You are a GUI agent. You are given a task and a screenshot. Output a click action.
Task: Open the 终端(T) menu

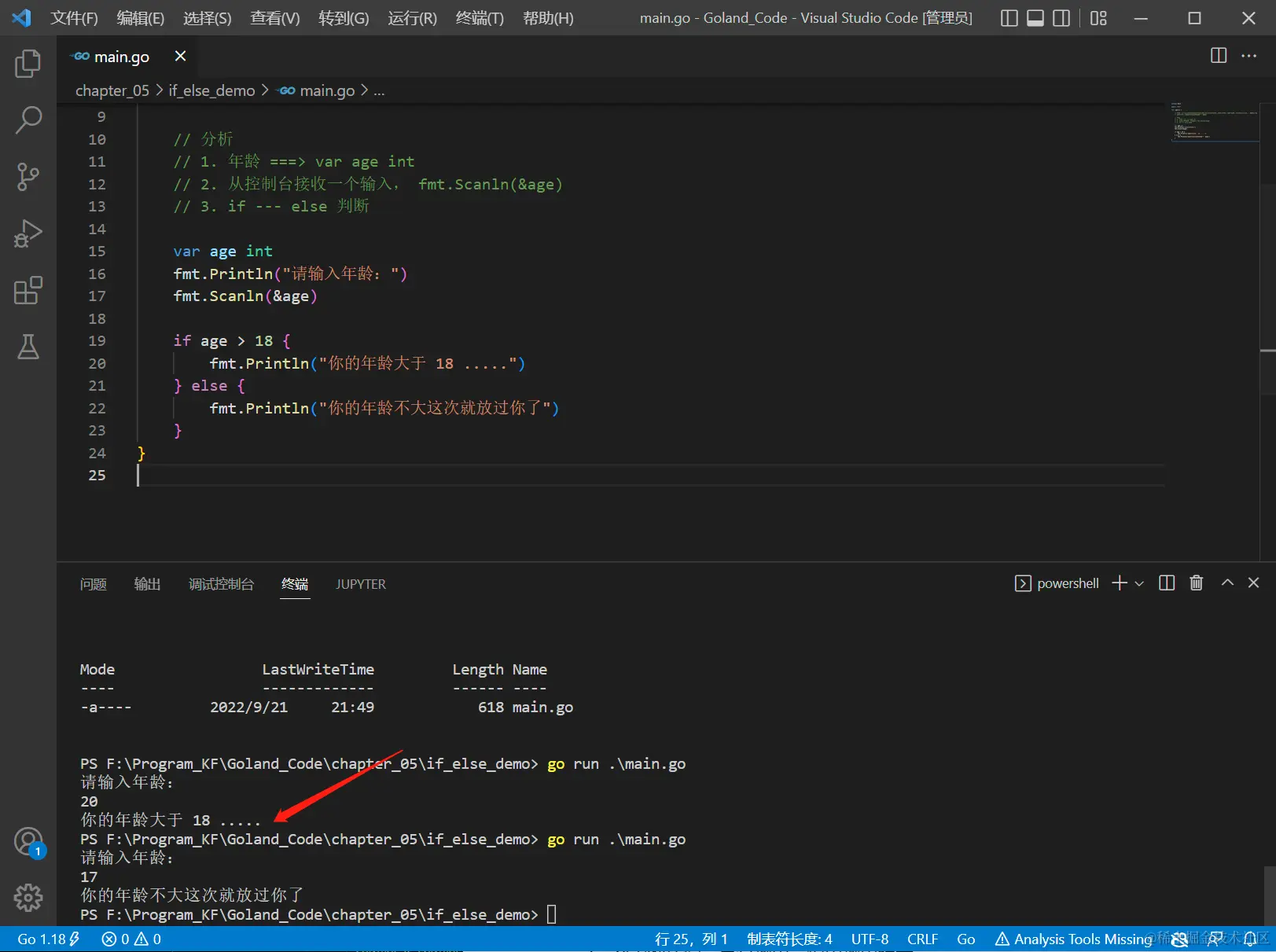(480, 18)
